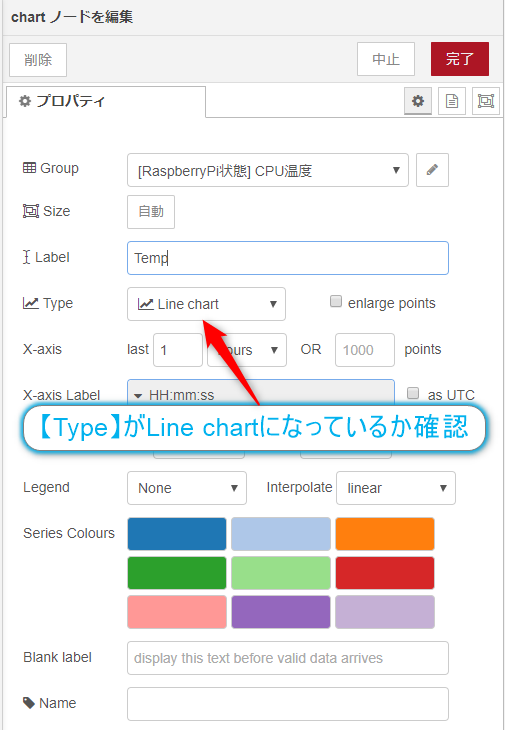The height and width of the screenshot is (730, 505).
Task: Click the 中止 (Cancel) button
Action: pyautogui.click(x=385, y=59)
